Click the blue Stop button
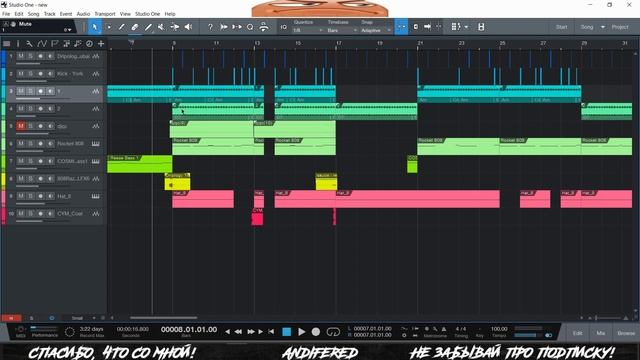The height and width of the screenshot is (360, 640). click(x=287, y=332)
